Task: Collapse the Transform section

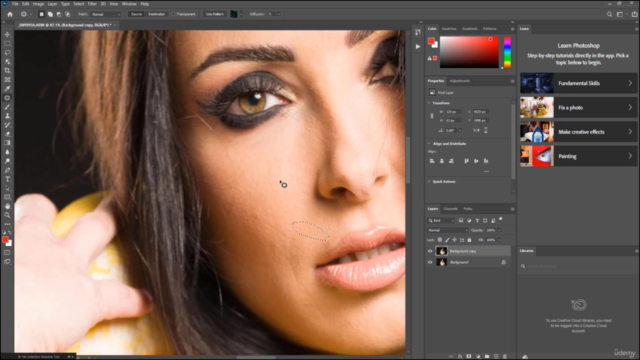Action: coord(429,103)
